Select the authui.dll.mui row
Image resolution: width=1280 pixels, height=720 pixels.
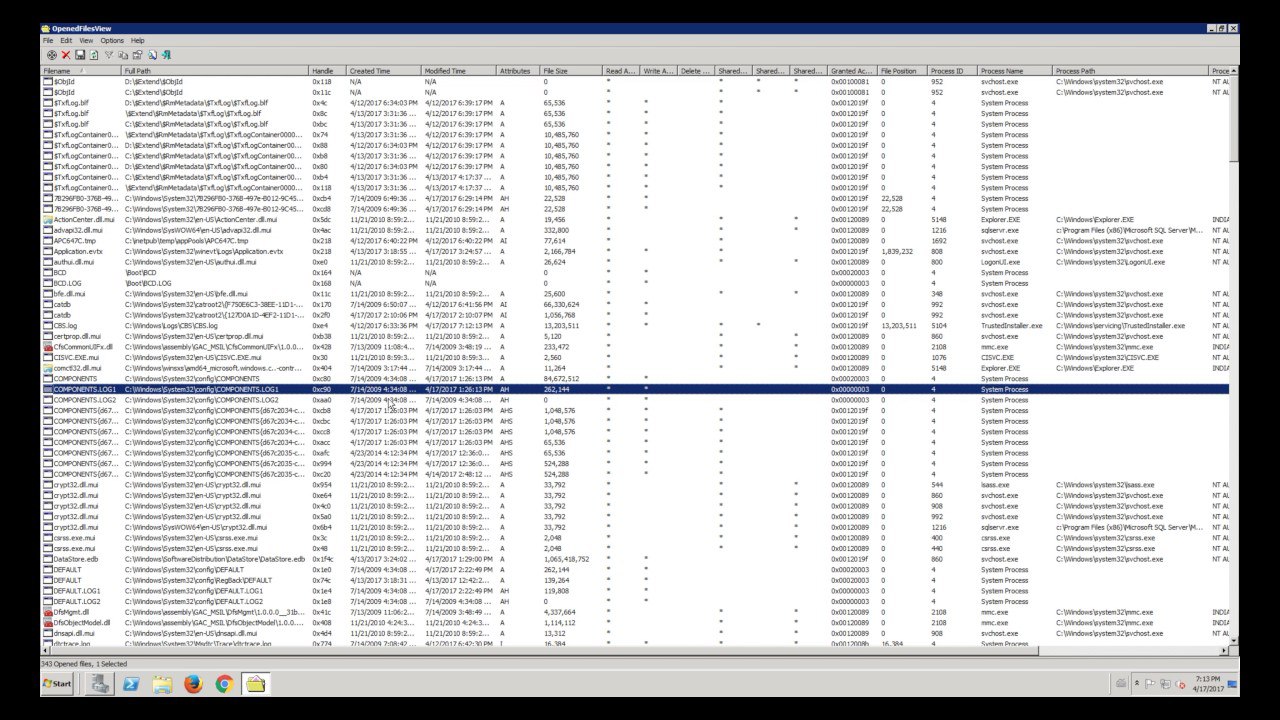[635, 262]
